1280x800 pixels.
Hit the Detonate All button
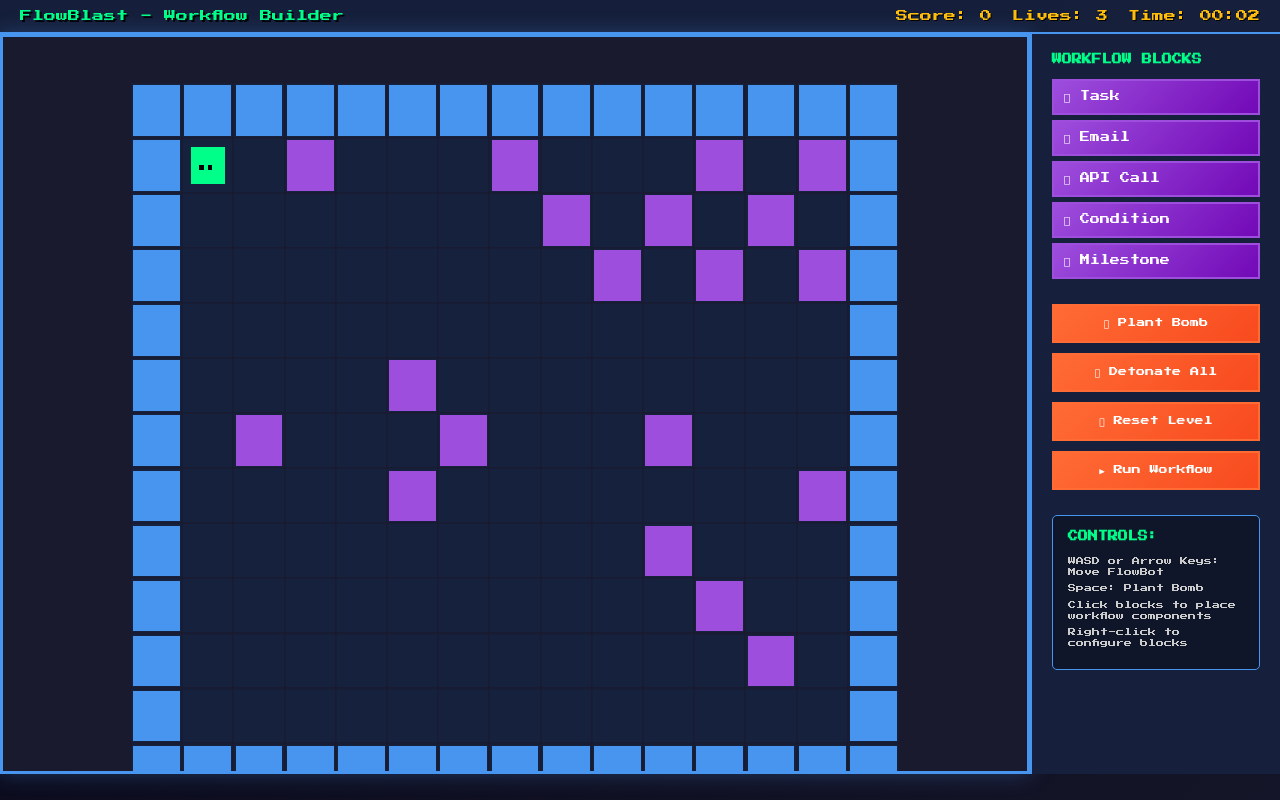click(1155, 372)
